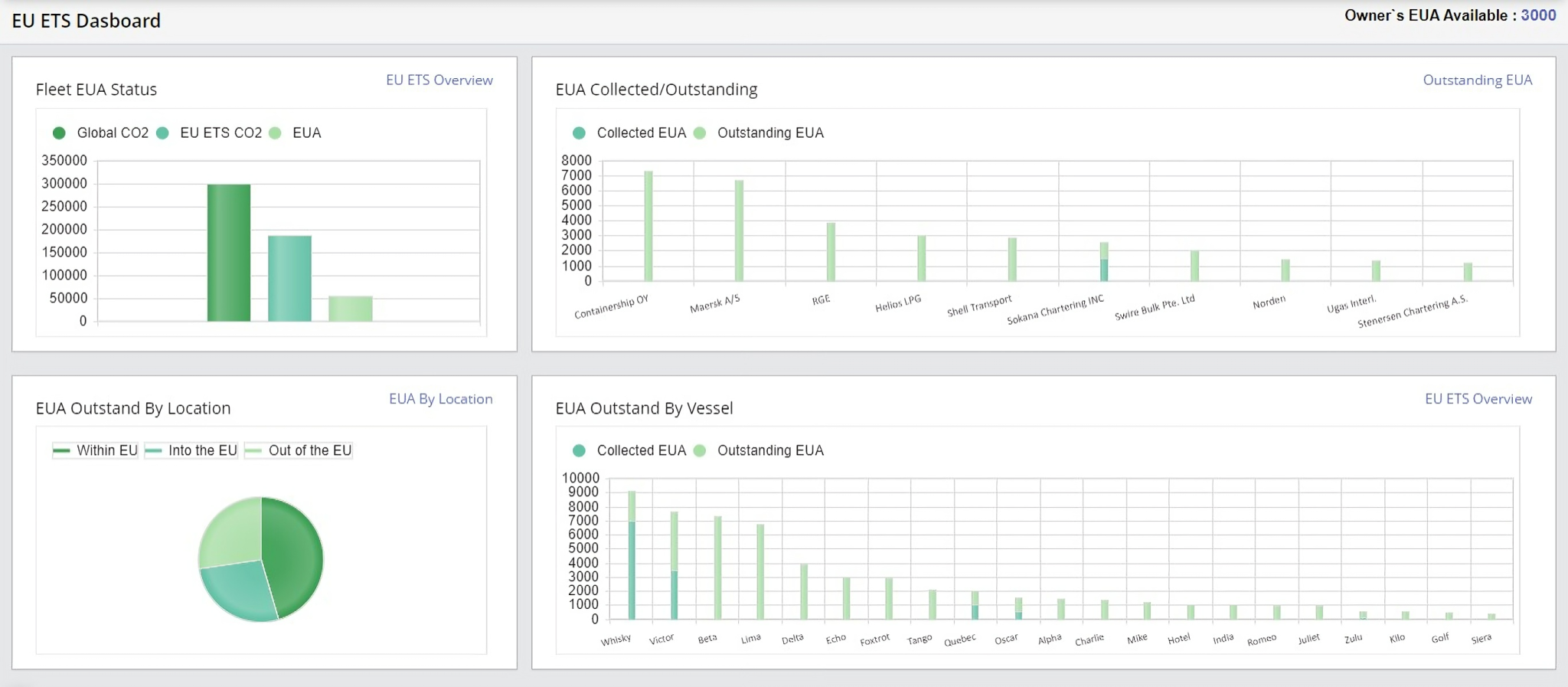This screenshot has width=1568, height=687.
Task: Open the Outstanding EUA link at top right
Action: [1477, 80]
